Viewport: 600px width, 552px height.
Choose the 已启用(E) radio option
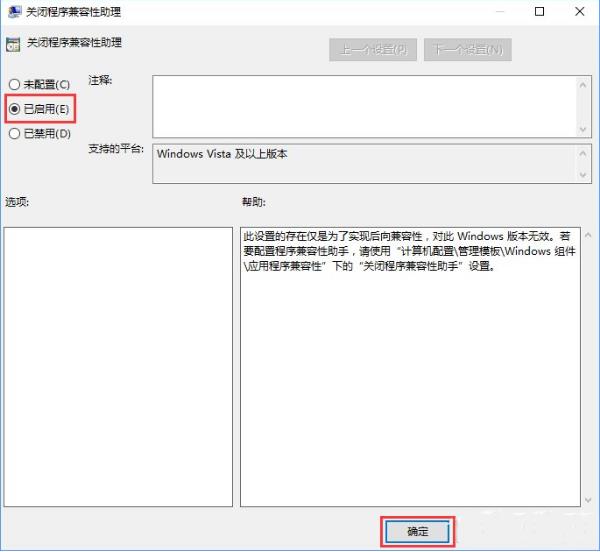(x=14, y=108)
